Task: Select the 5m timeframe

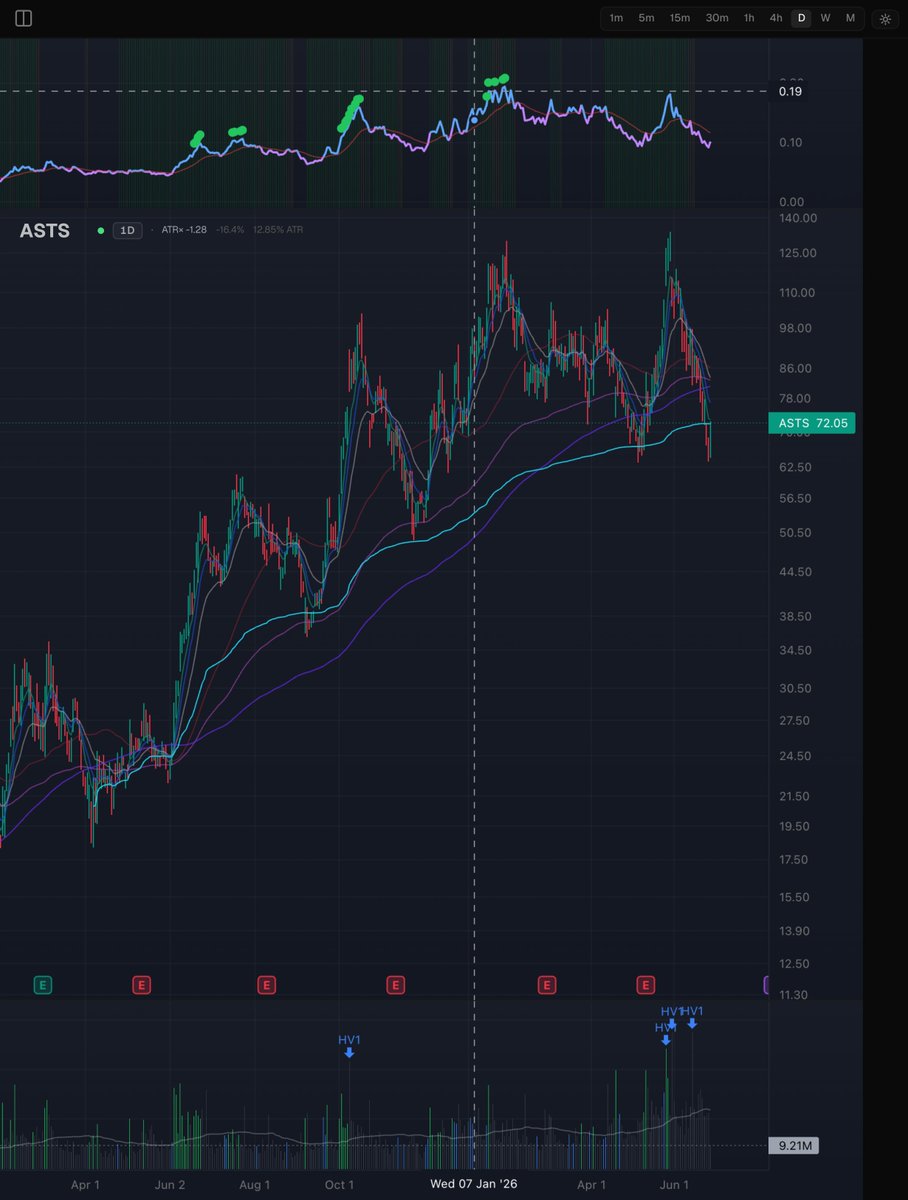Action: [x=647, y=18]
